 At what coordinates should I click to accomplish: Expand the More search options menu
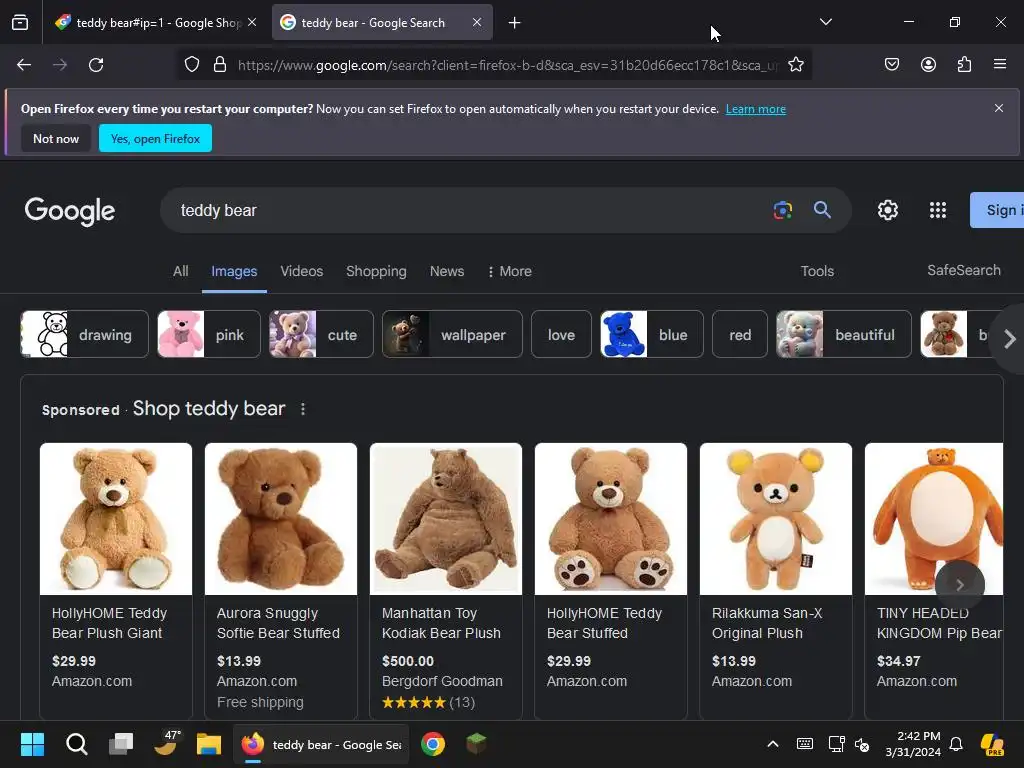point(510,271)
